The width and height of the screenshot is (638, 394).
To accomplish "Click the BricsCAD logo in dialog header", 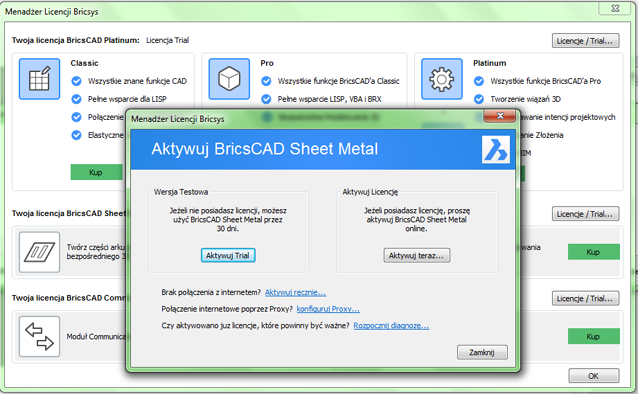I will (496, 149).
